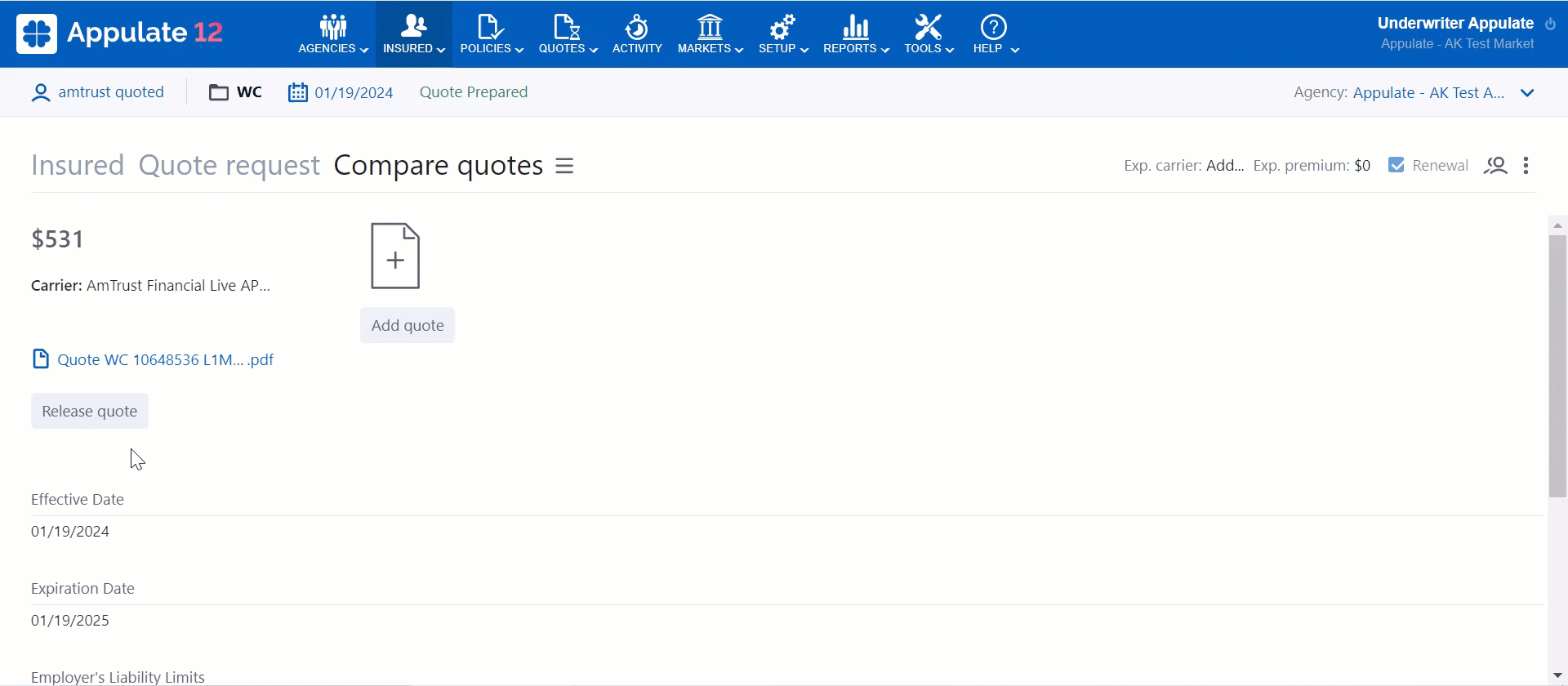Toggle the Renewal checkbox

(1396, 165)
